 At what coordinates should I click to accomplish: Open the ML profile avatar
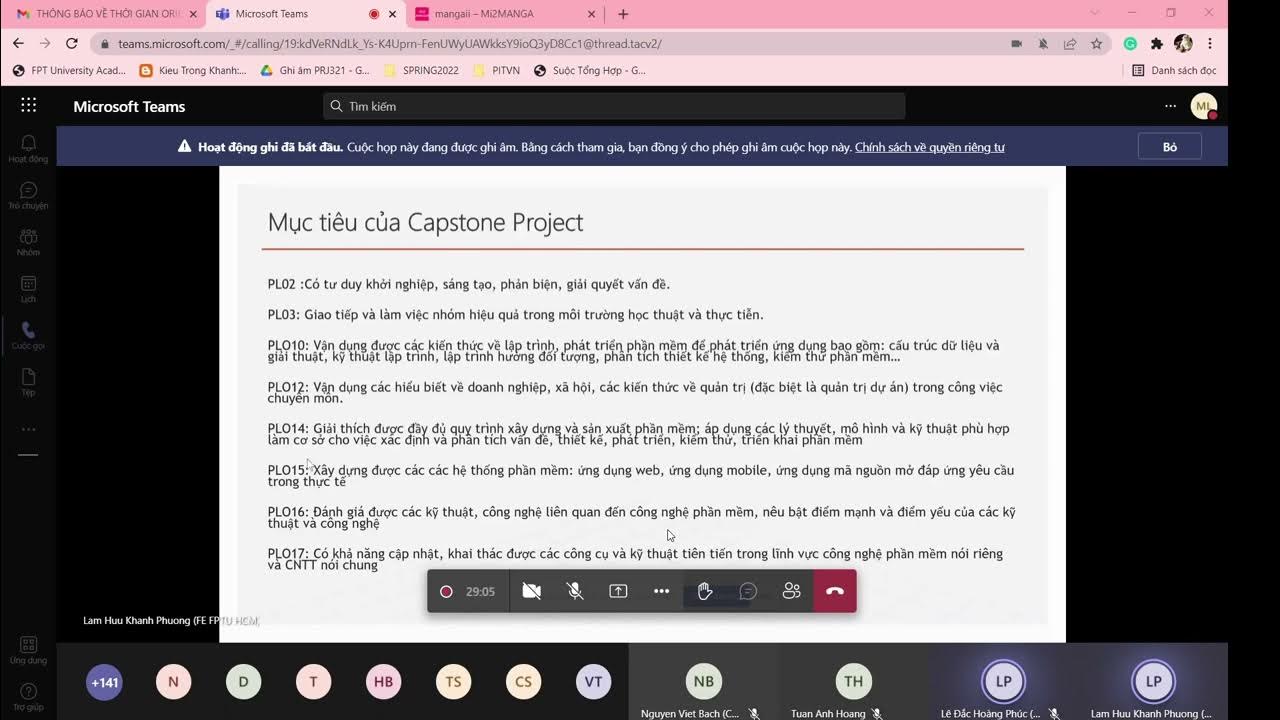1204,106
